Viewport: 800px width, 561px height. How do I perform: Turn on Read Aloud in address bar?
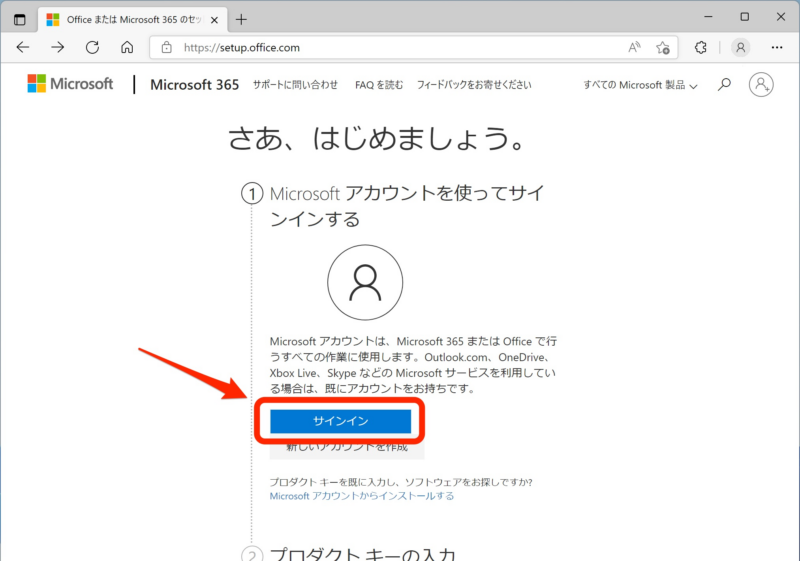click(x=634, y=47)
